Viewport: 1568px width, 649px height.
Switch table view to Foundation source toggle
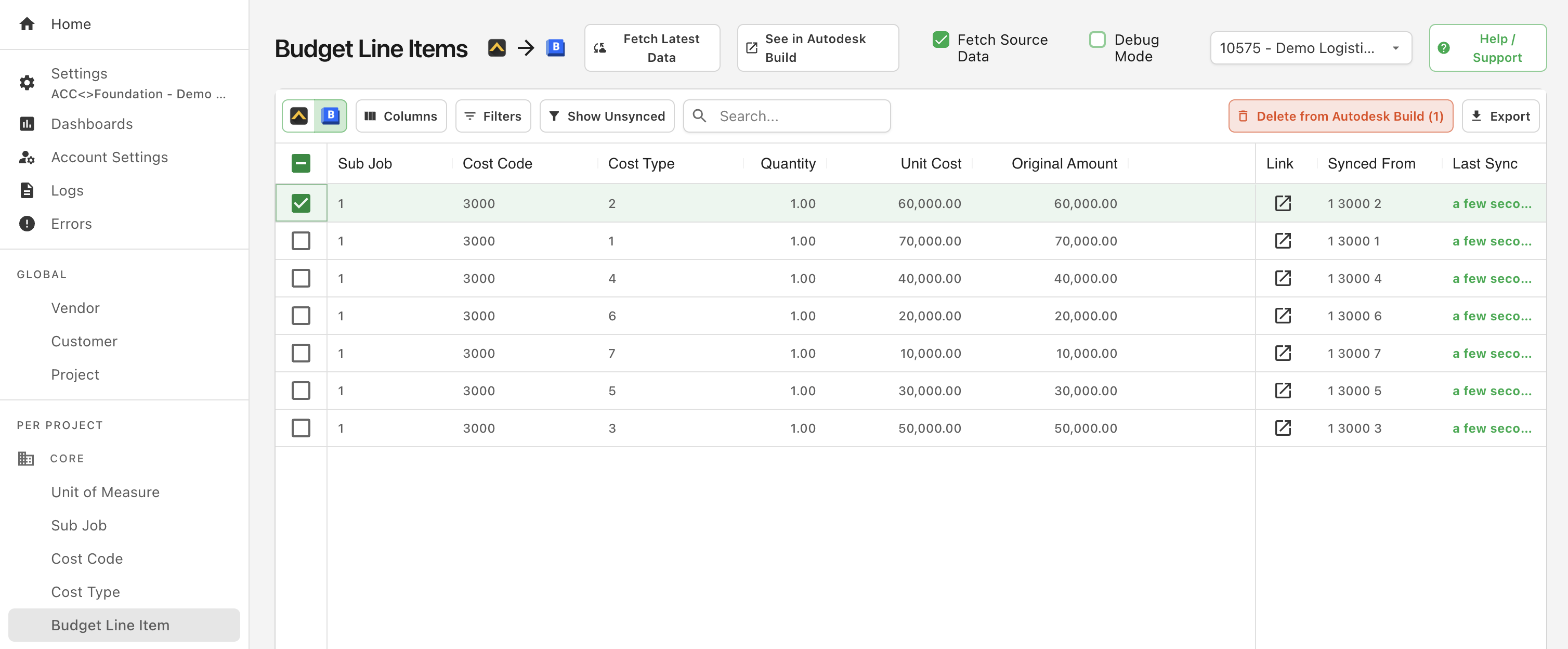click(x=298, y=115)
